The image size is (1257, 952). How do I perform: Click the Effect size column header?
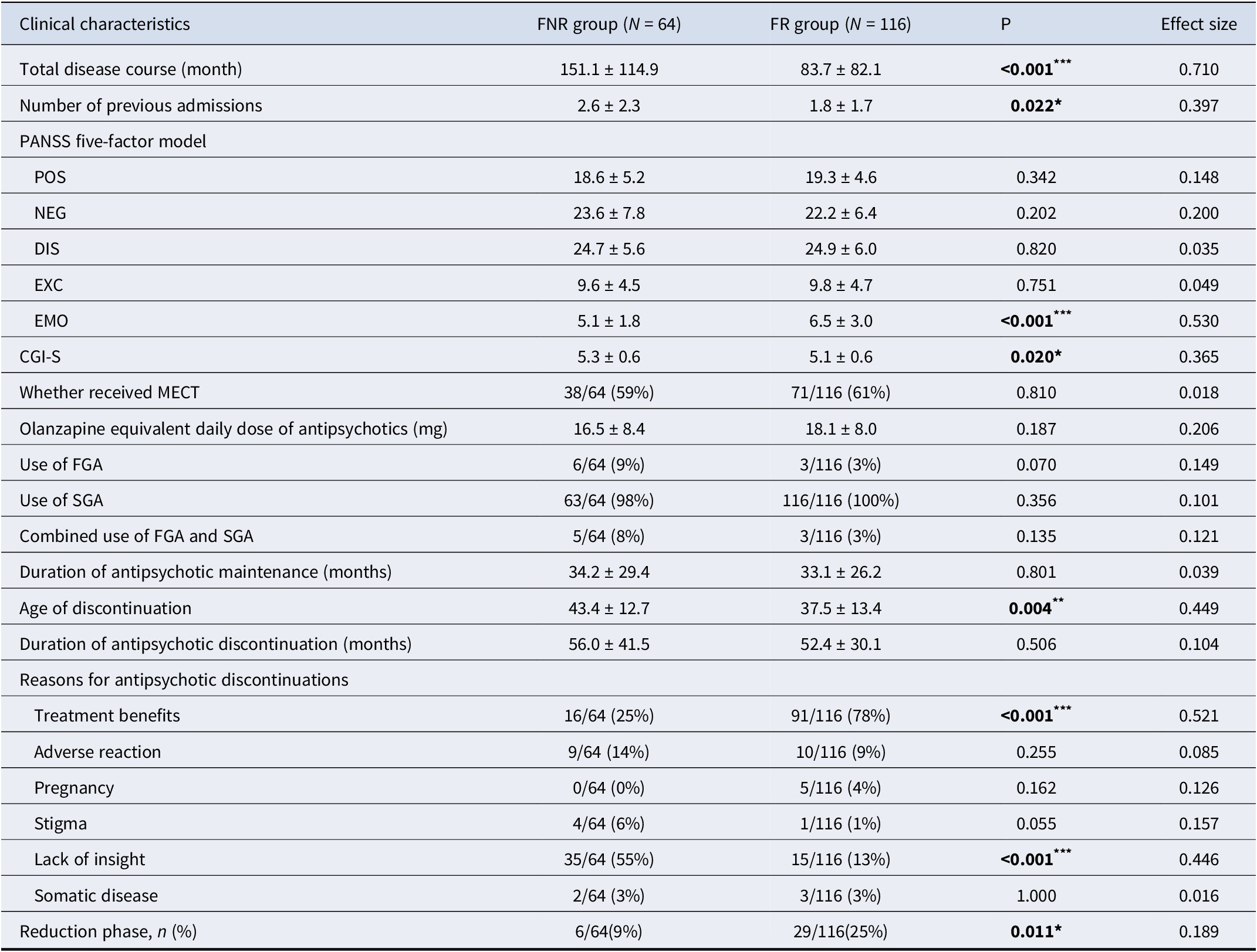point(1198,24)
